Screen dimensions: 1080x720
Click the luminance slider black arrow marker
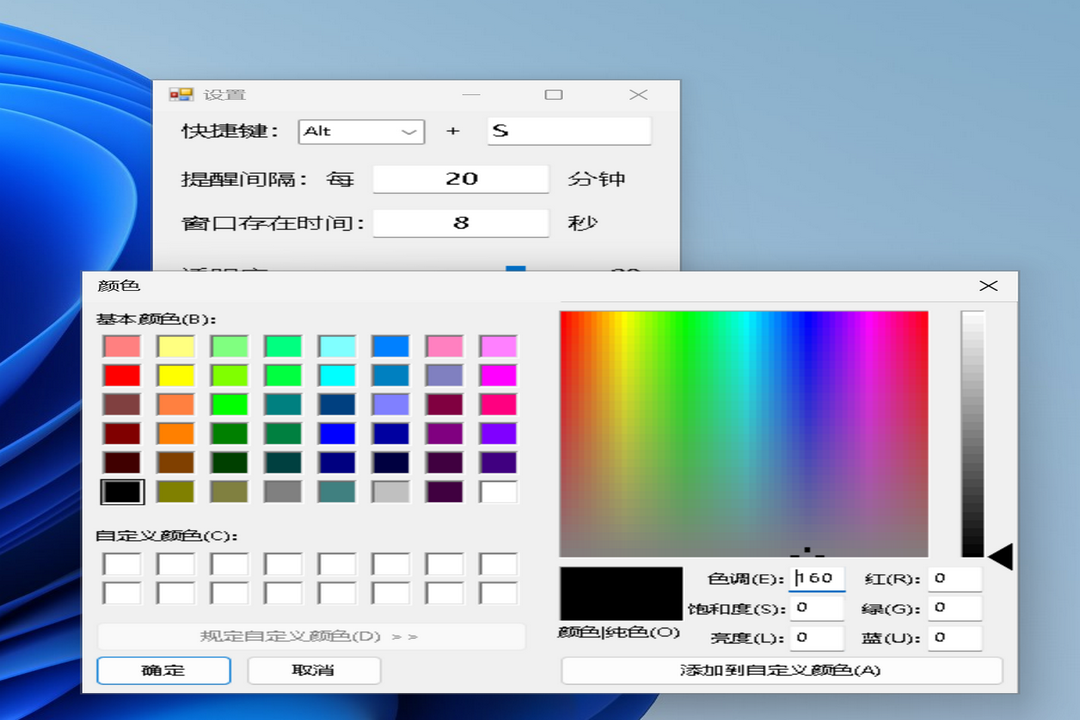click(x=1000, y=557)
